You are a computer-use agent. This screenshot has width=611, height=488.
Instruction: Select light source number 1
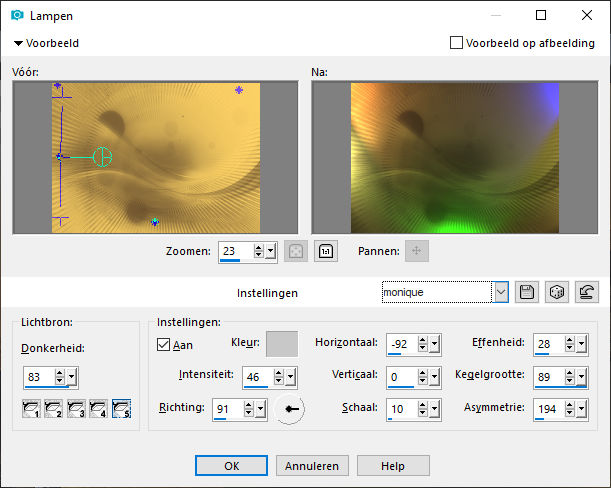pyautogui.click(x=31, y=409)
